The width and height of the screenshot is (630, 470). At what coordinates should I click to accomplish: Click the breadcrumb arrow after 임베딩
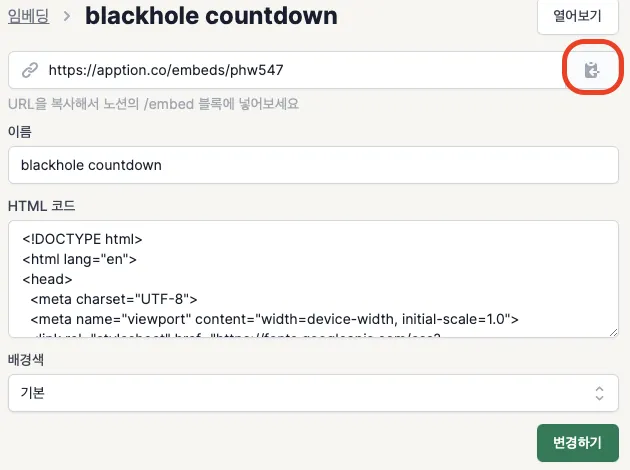67,16
